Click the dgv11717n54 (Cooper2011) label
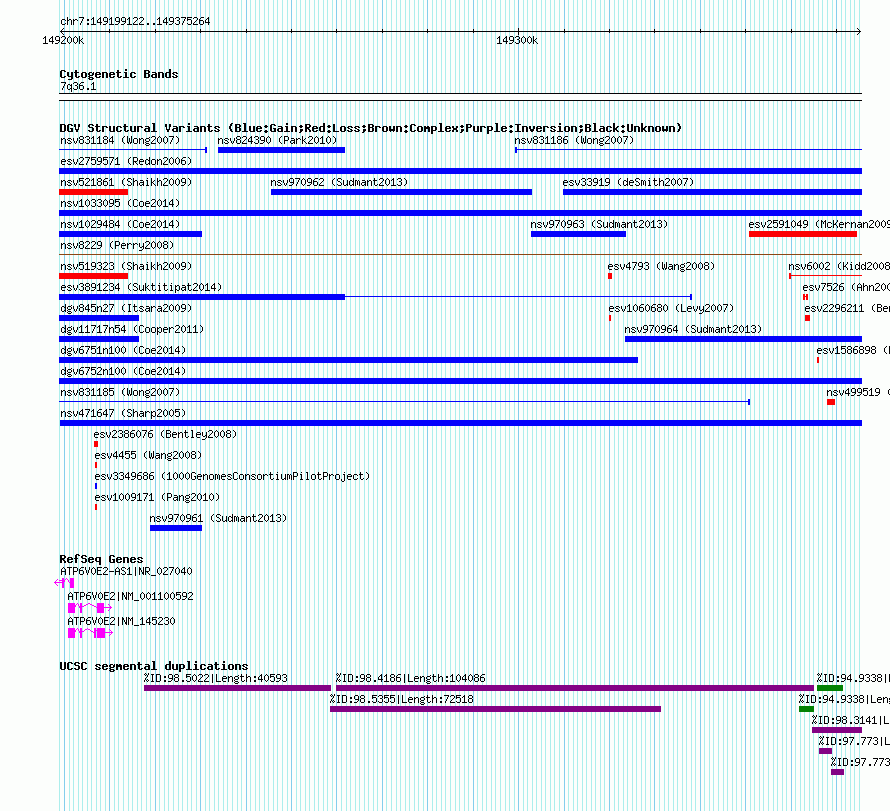890x811 pixels. pyautogui.click(x=132, y=329)
